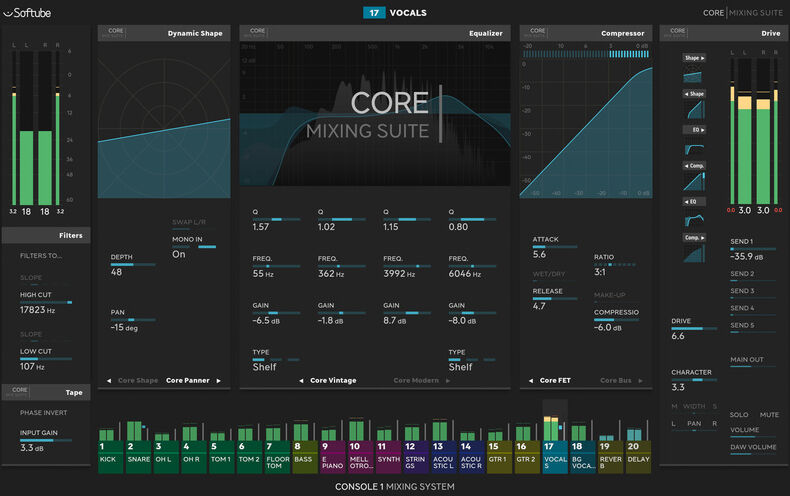Select channel 20 DELAY strip
This screenshot has width=790, height=496.
pyautogui.click(x=638, y=457)
